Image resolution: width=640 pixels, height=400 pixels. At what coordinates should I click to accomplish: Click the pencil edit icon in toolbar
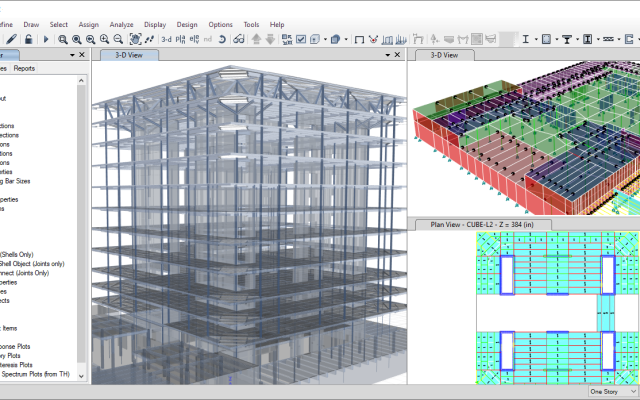coord(10,39)
